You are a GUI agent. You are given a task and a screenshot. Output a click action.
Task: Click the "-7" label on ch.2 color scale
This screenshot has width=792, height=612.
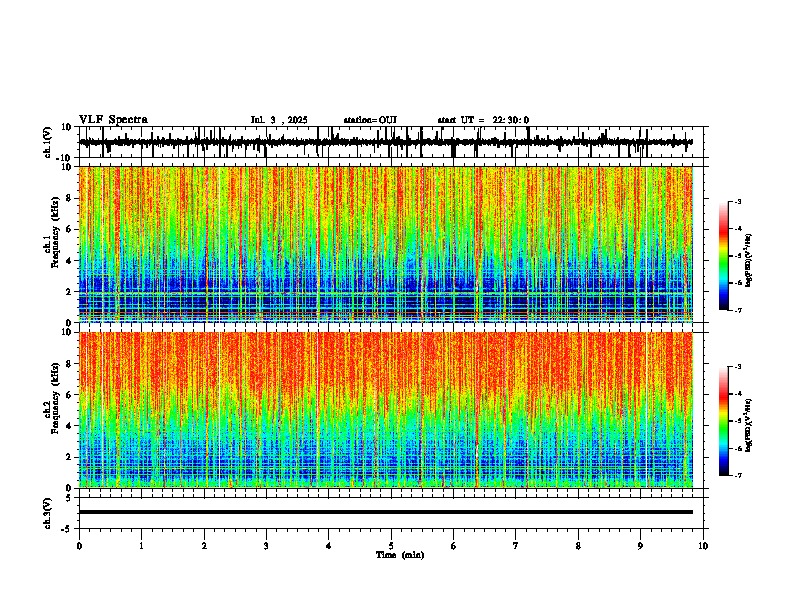737,475
